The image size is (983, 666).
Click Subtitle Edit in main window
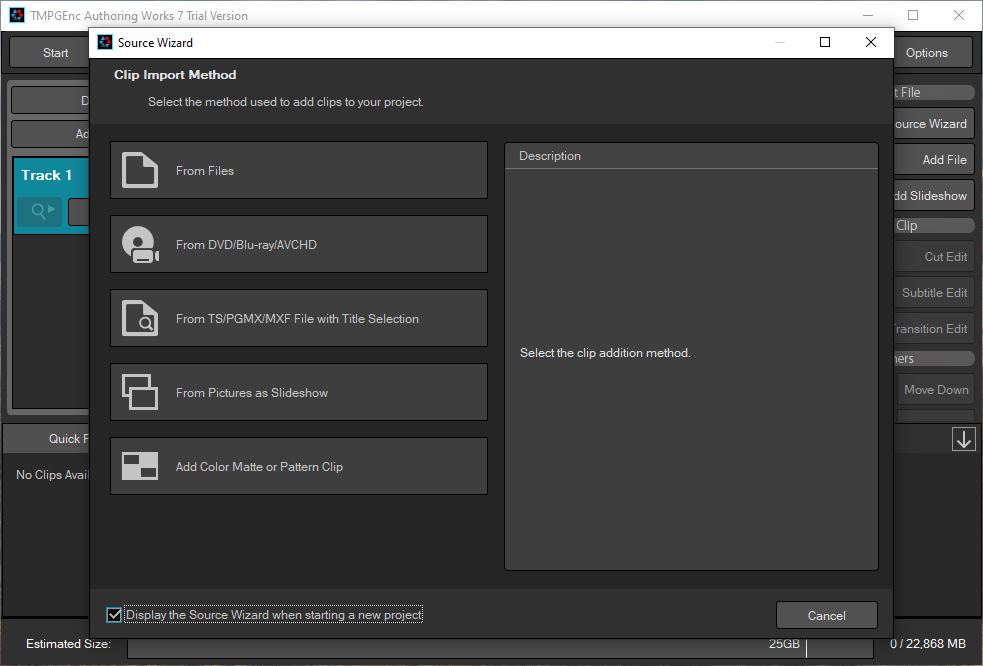(933, 292)
